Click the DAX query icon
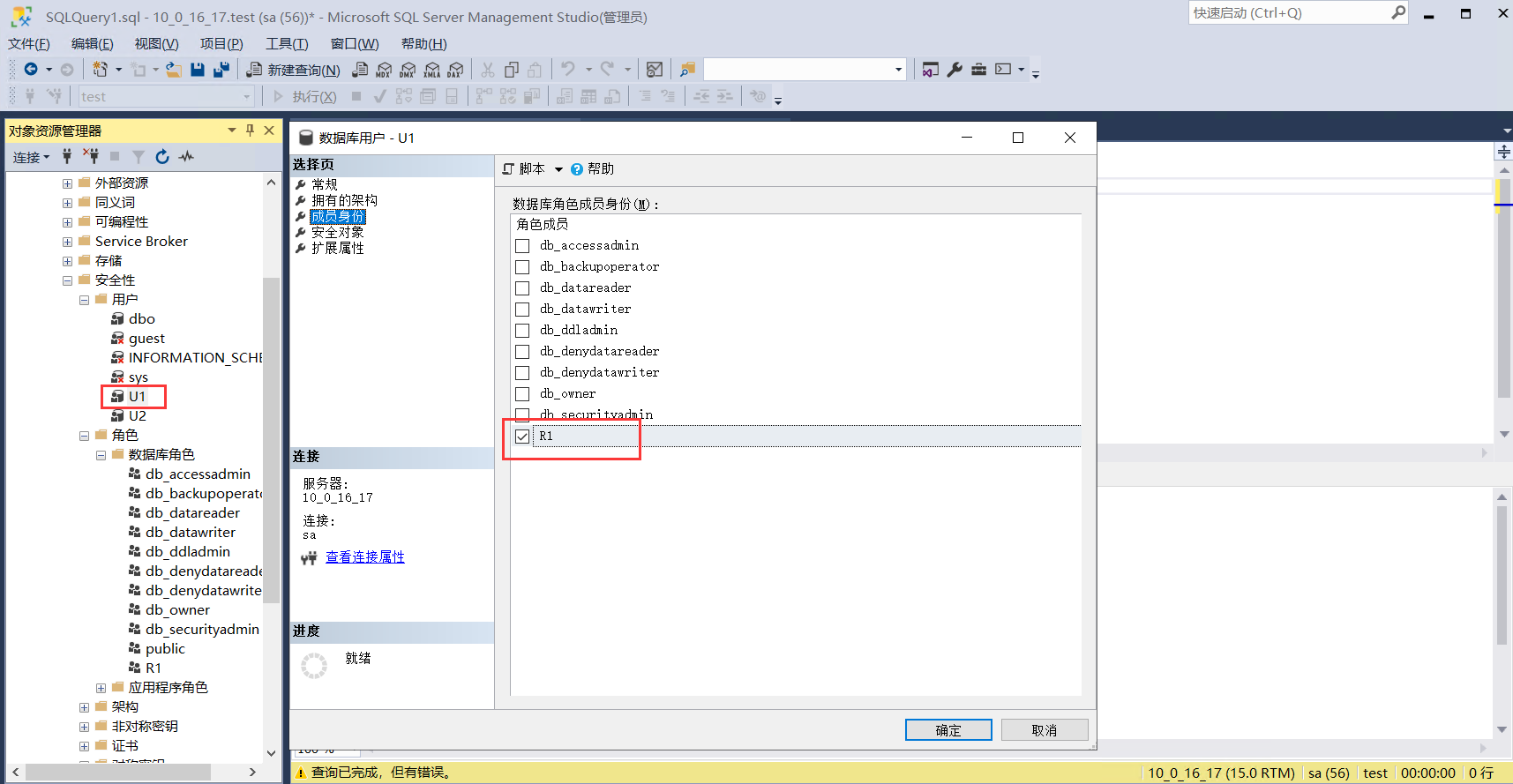This screenshot has width=1513, height=784. point(455,70)
